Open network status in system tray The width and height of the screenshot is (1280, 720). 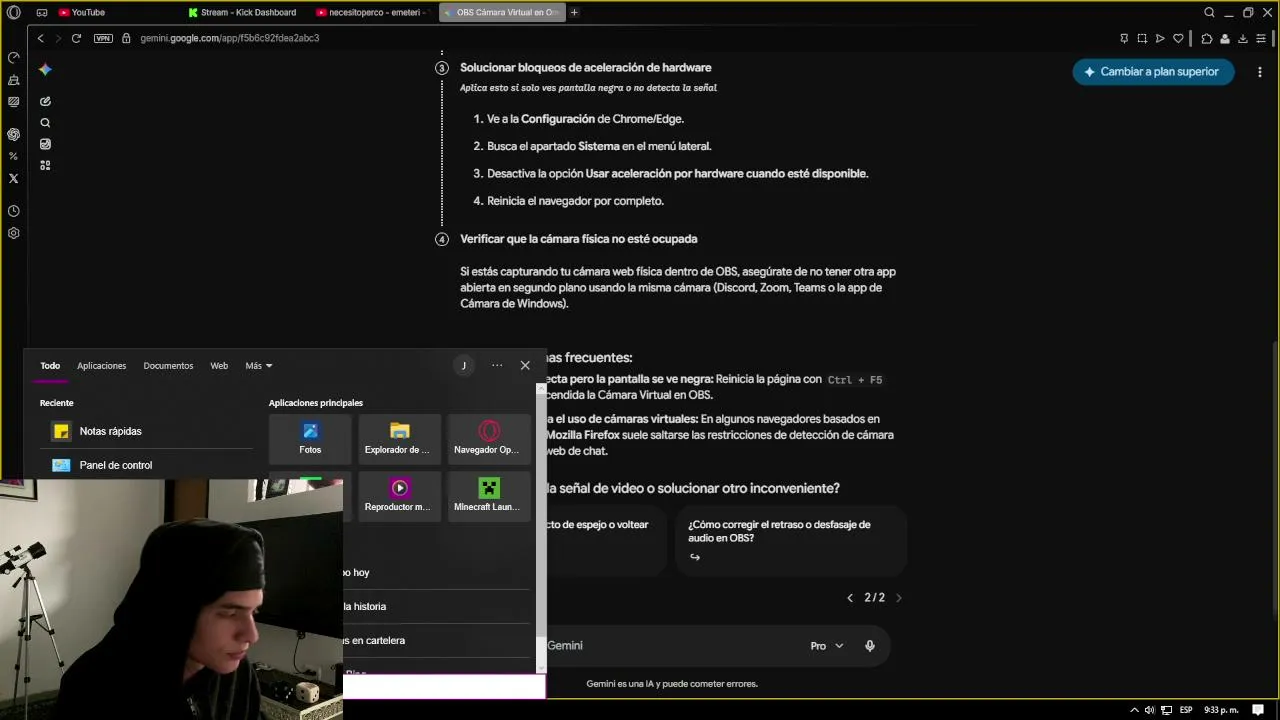[1166, 710]
